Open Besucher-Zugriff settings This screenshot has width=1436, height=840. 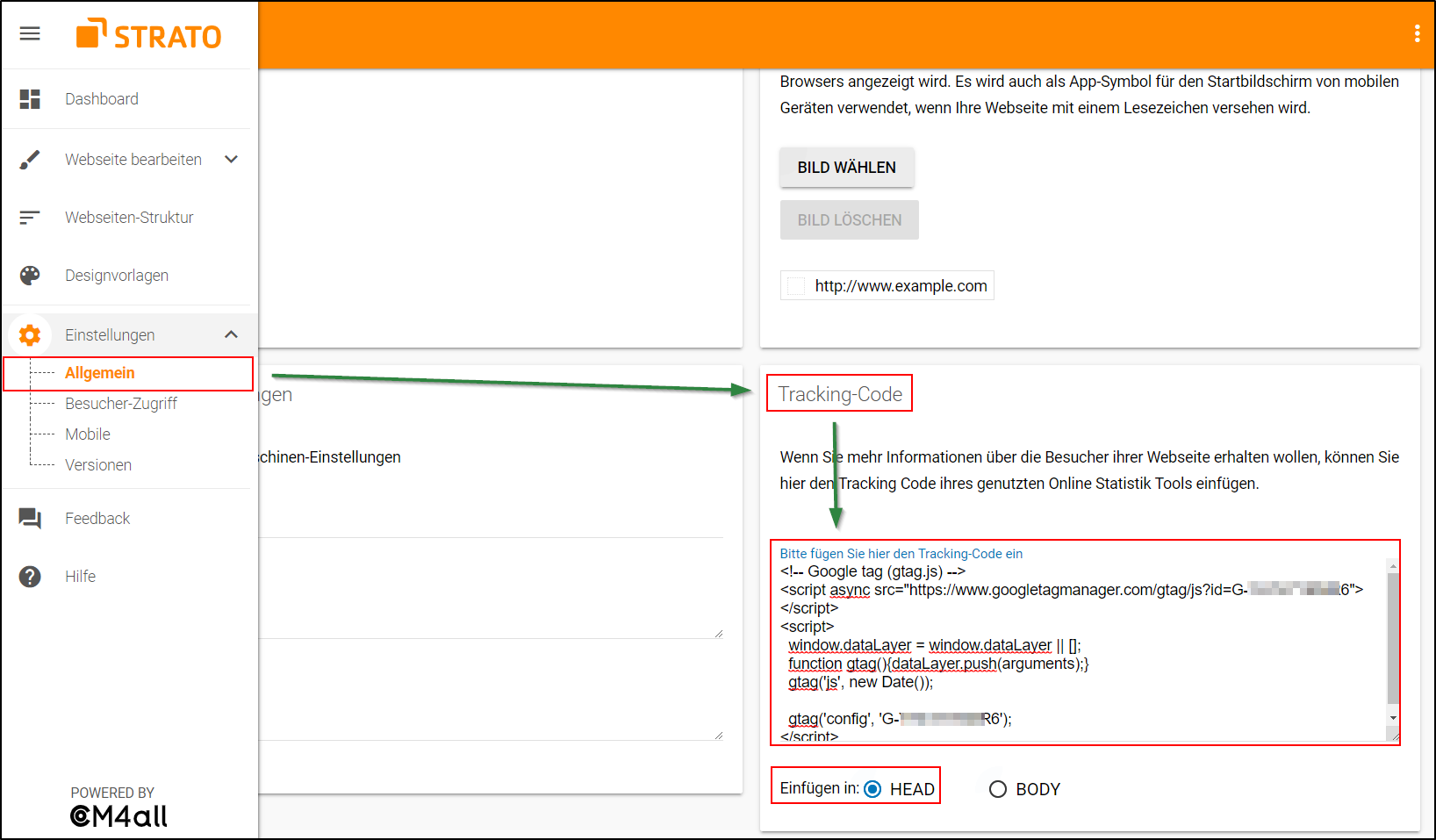pyautogui.click(x=122, y=403)
